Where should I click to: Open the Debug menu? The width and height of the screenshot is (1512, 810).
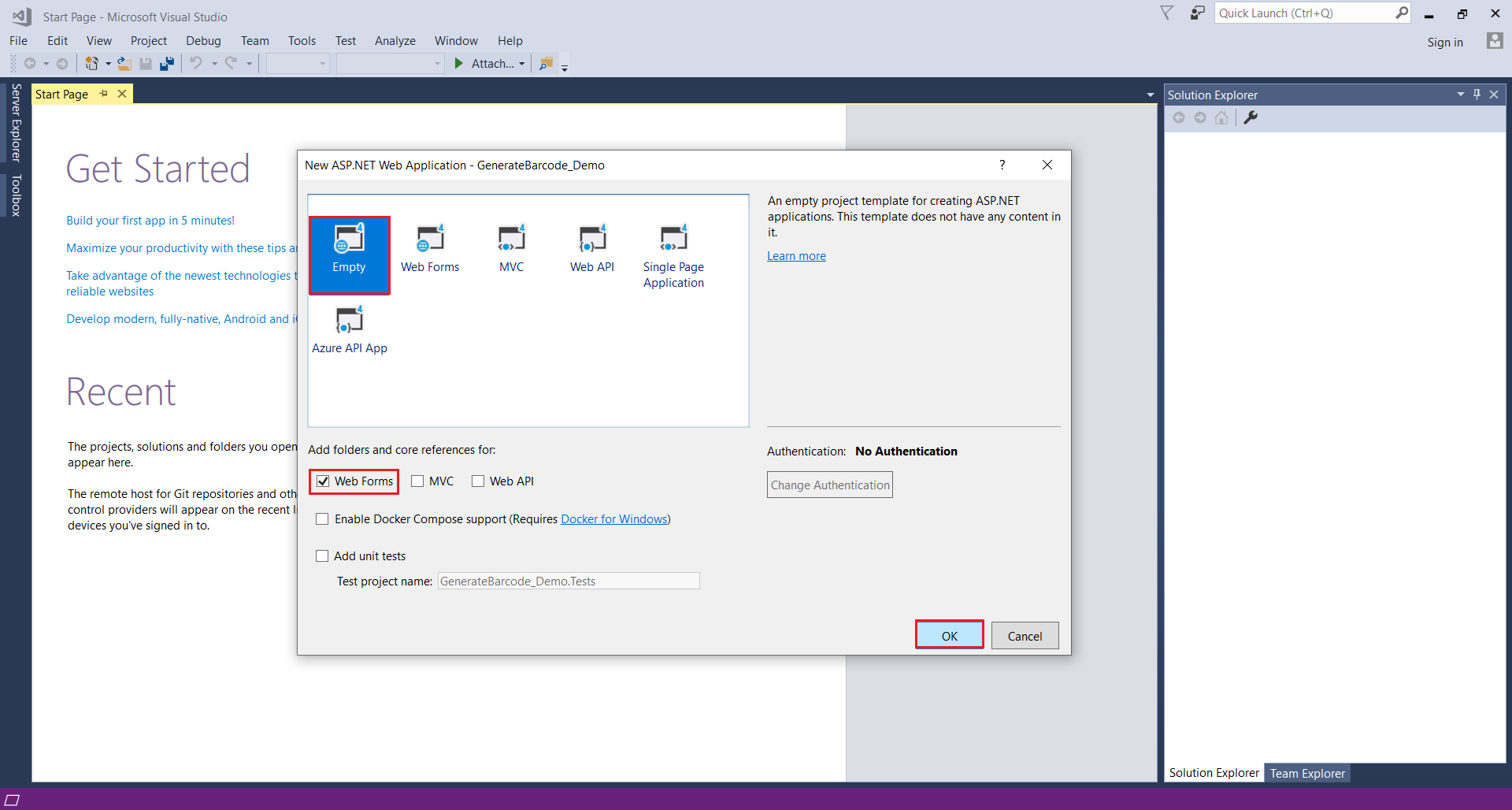[x=203, y=41]
